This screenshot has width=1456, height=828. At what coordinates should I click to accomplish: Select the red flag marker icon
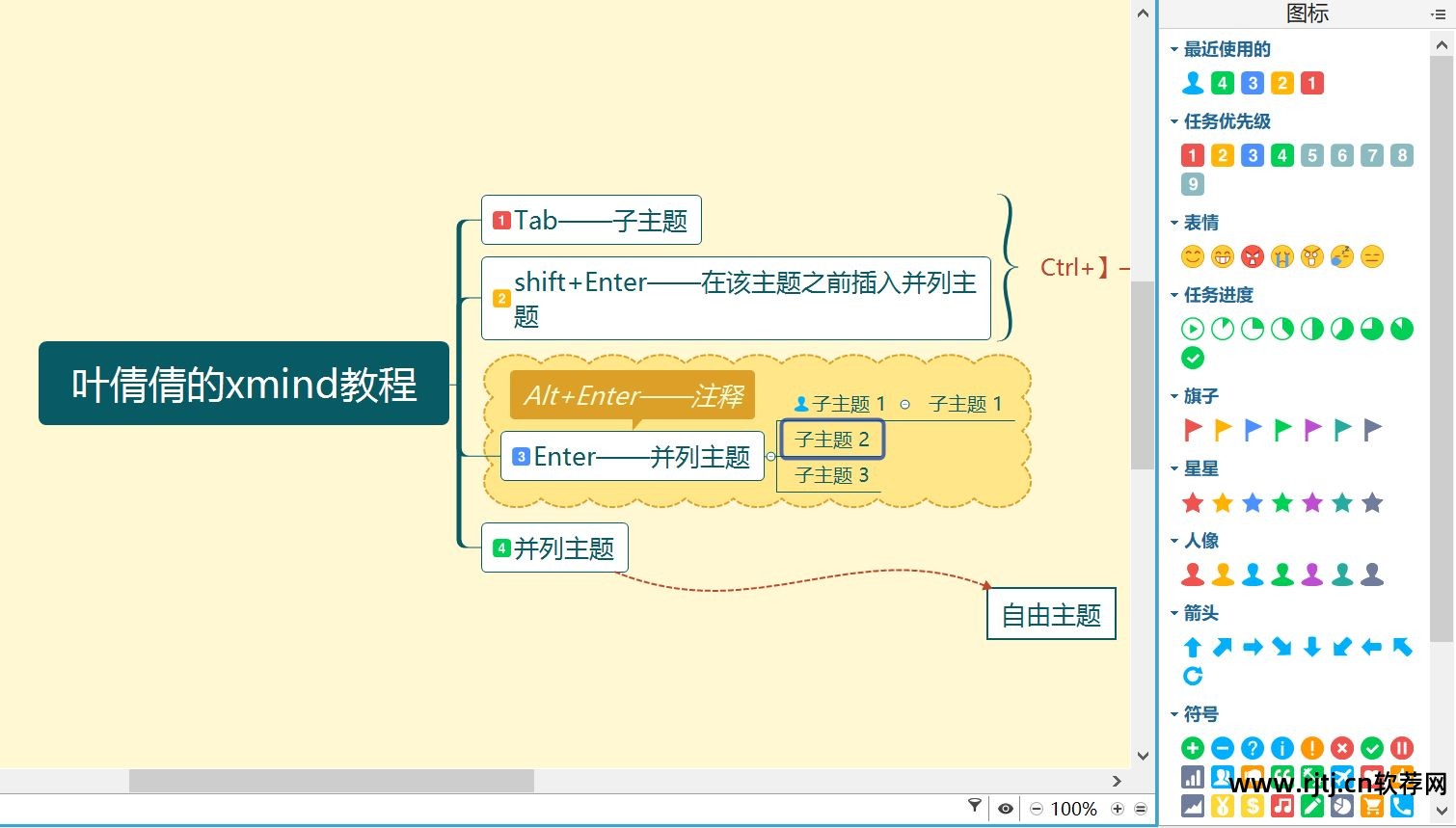(1192, 429)
